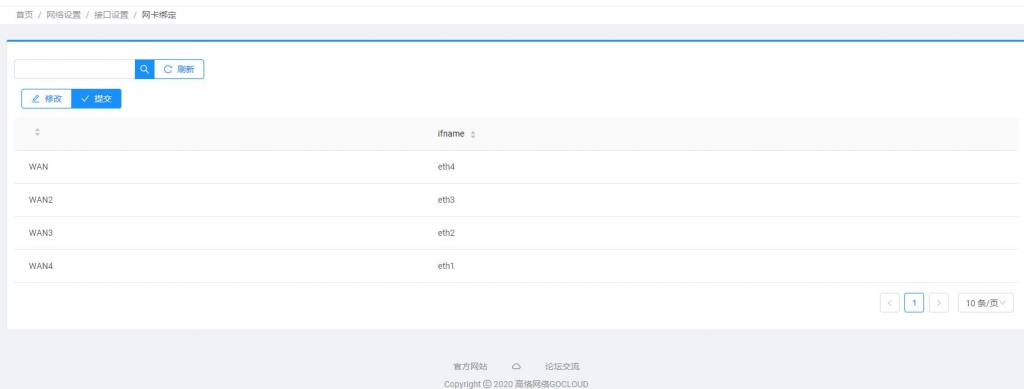The height and width of the screenshot is (389, 1024).
Task: Open the 论坛交流 footer link
Action: tap(562, 367)
